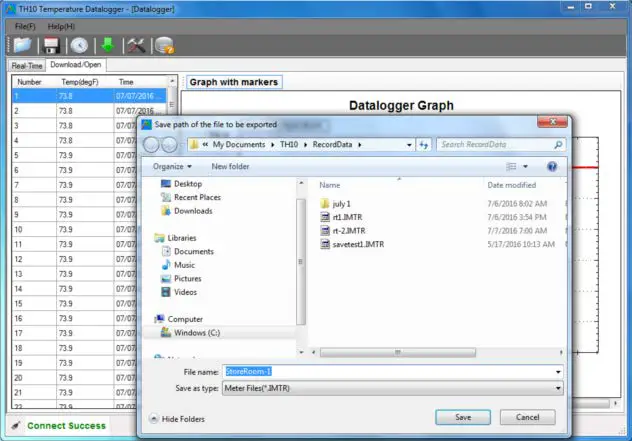Click the change view icon in dialog

coord(511,166)
